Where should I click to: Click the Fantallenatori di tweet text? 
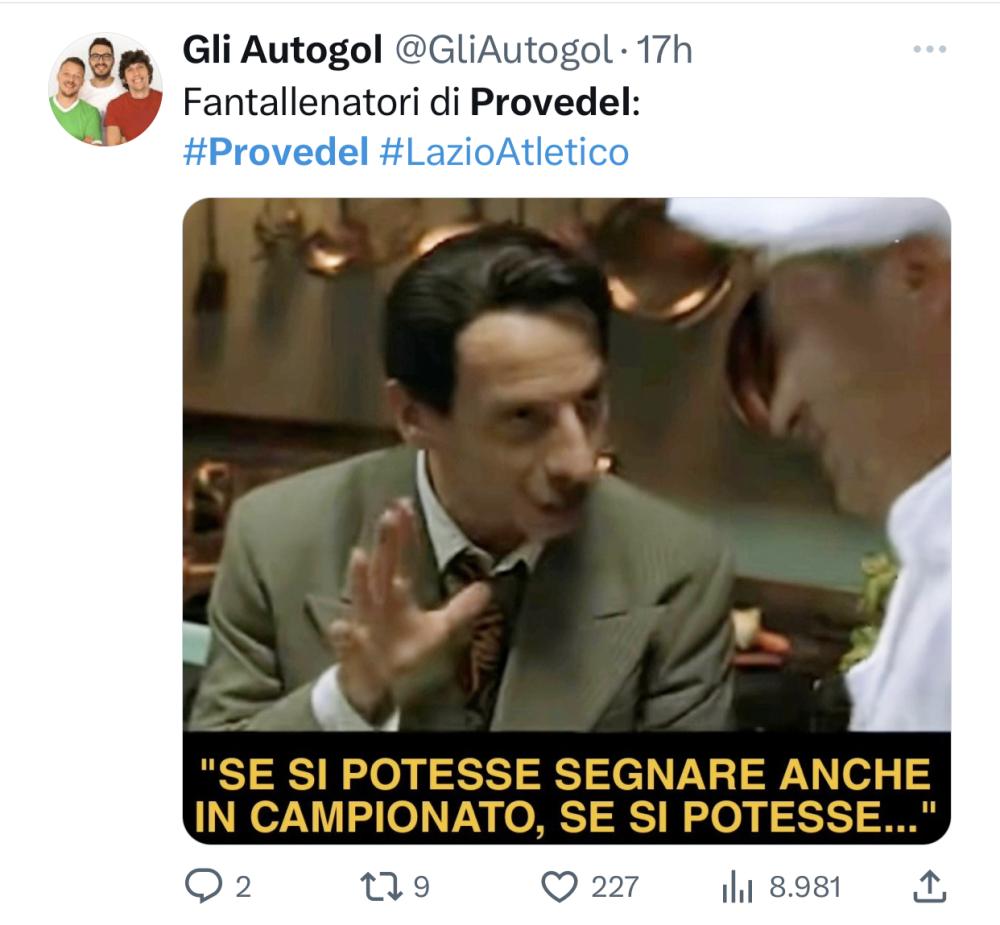[x=321, y=101]
